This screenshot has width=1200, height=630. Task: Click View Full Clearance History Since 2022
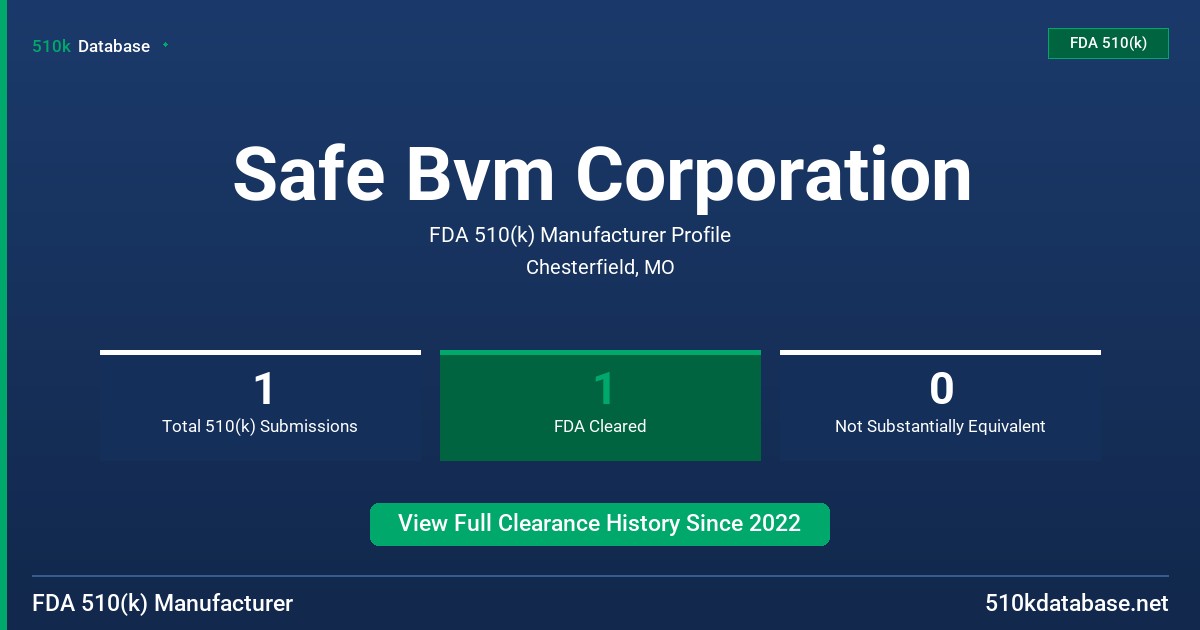click(600, 524)
